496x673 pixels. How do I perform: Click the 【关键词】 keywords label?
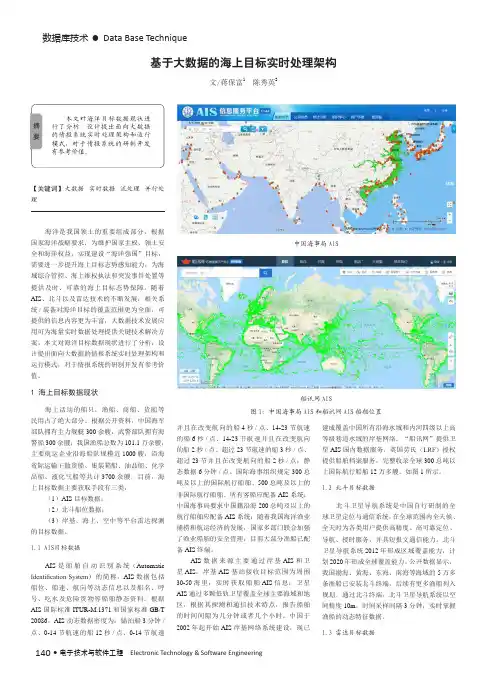[x=47, y=188]
